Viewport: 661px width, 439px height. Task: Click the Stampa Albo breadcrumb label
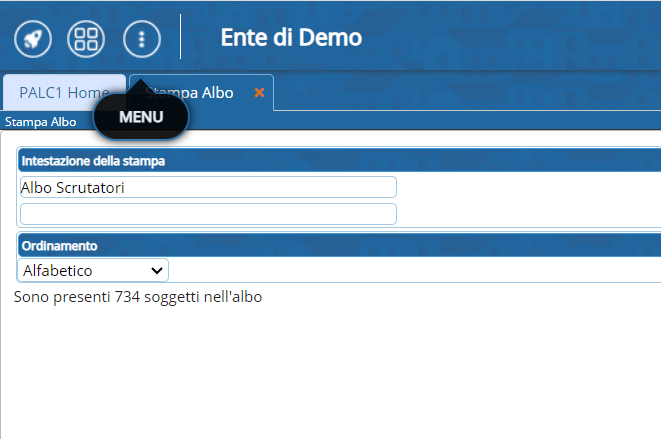40,122
